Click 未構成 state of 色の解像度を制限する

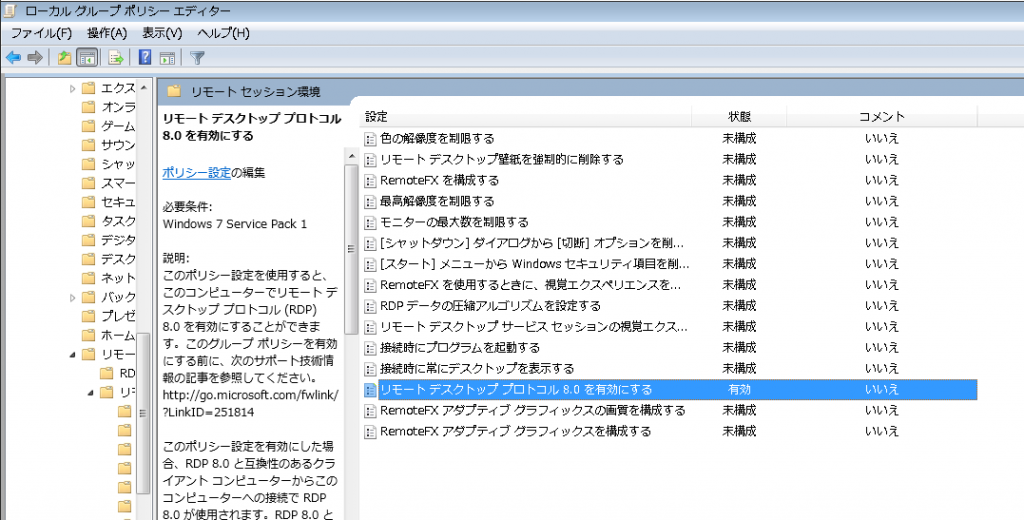click(x=739, y=138)
